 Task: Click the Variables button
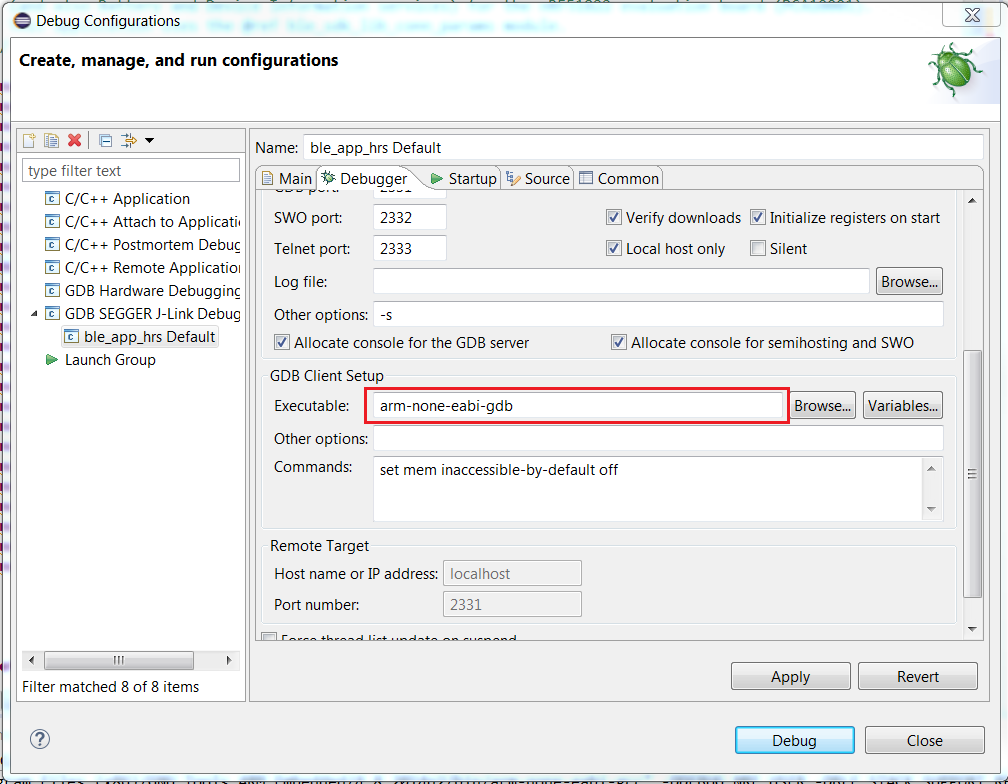pos(903,405)
